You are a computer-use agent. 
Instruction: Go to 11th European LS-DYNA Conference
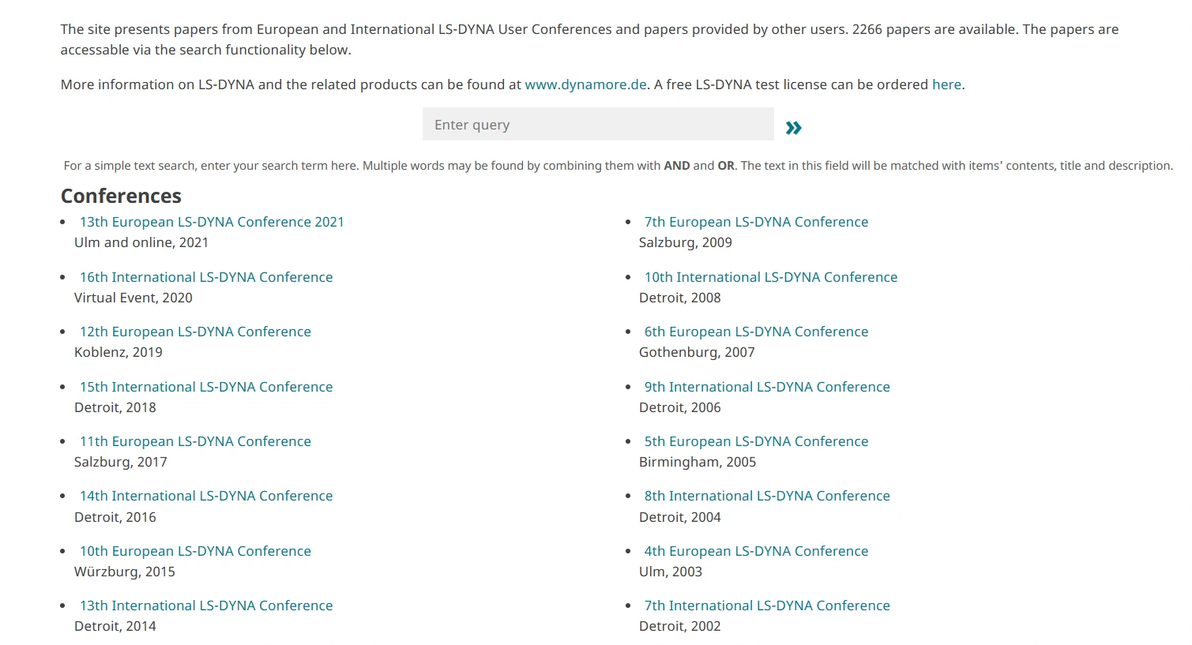coord(195,441)
